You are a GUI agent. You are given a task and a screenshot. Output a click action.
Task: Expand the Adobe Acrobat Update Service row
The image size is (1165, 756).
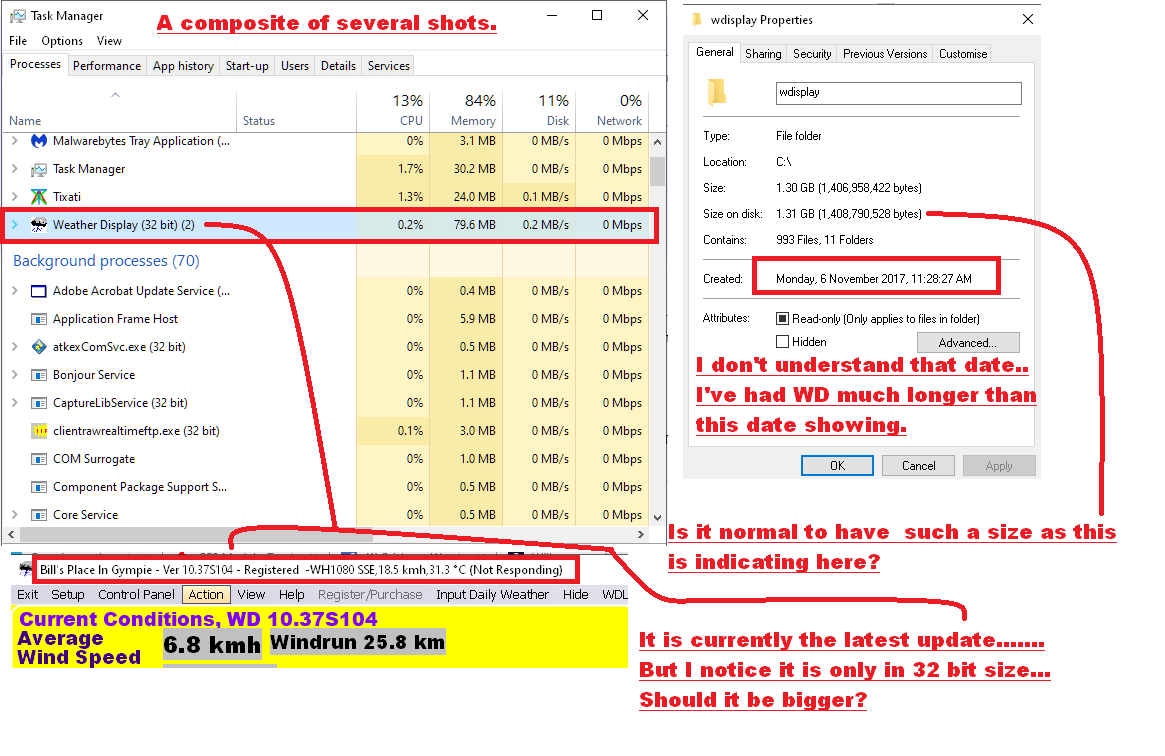pyautogui.click(x=15, y=291)
